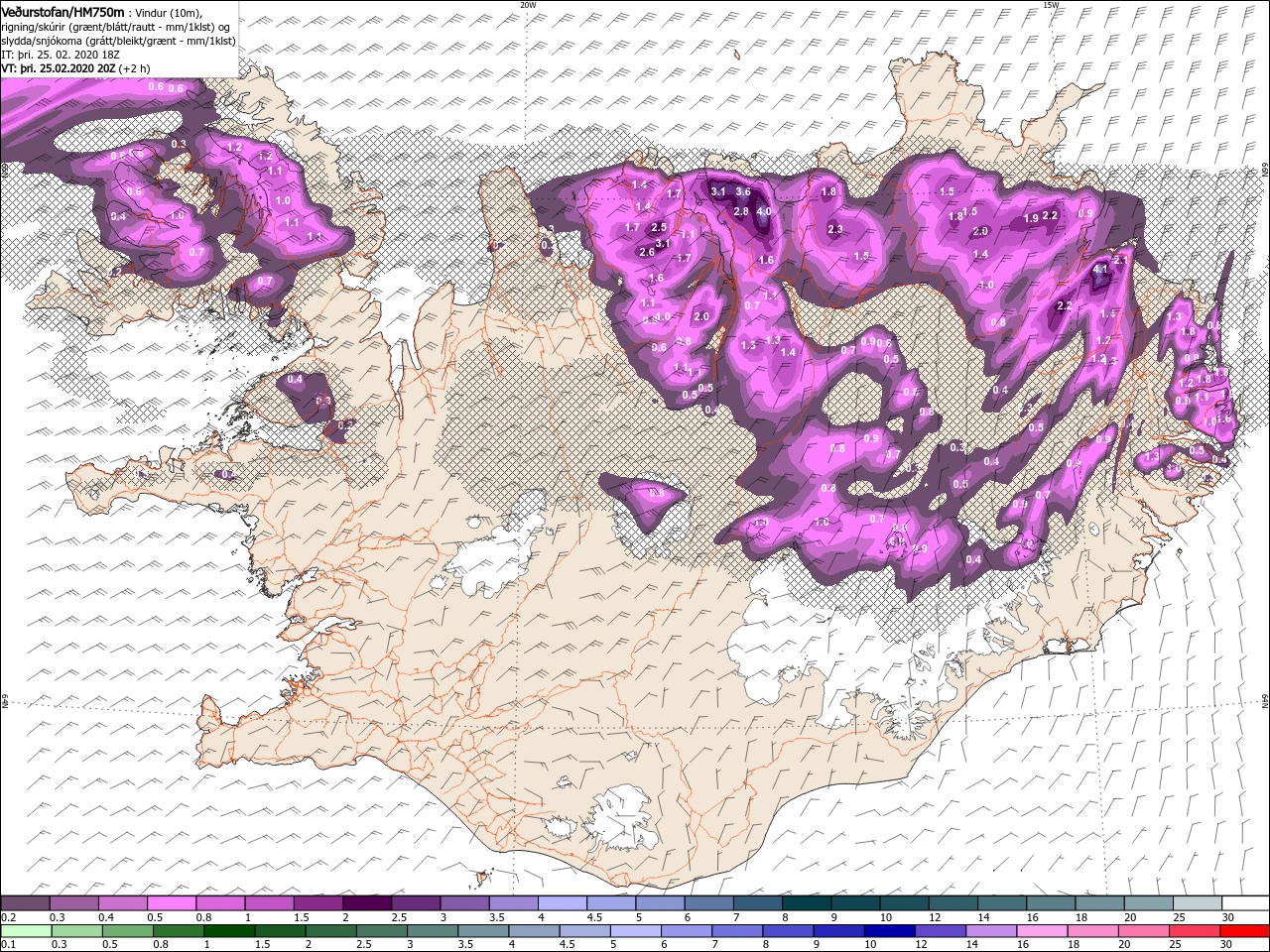Pick the snow scale swatch between 0.3 and 0.4

point(73,903)
